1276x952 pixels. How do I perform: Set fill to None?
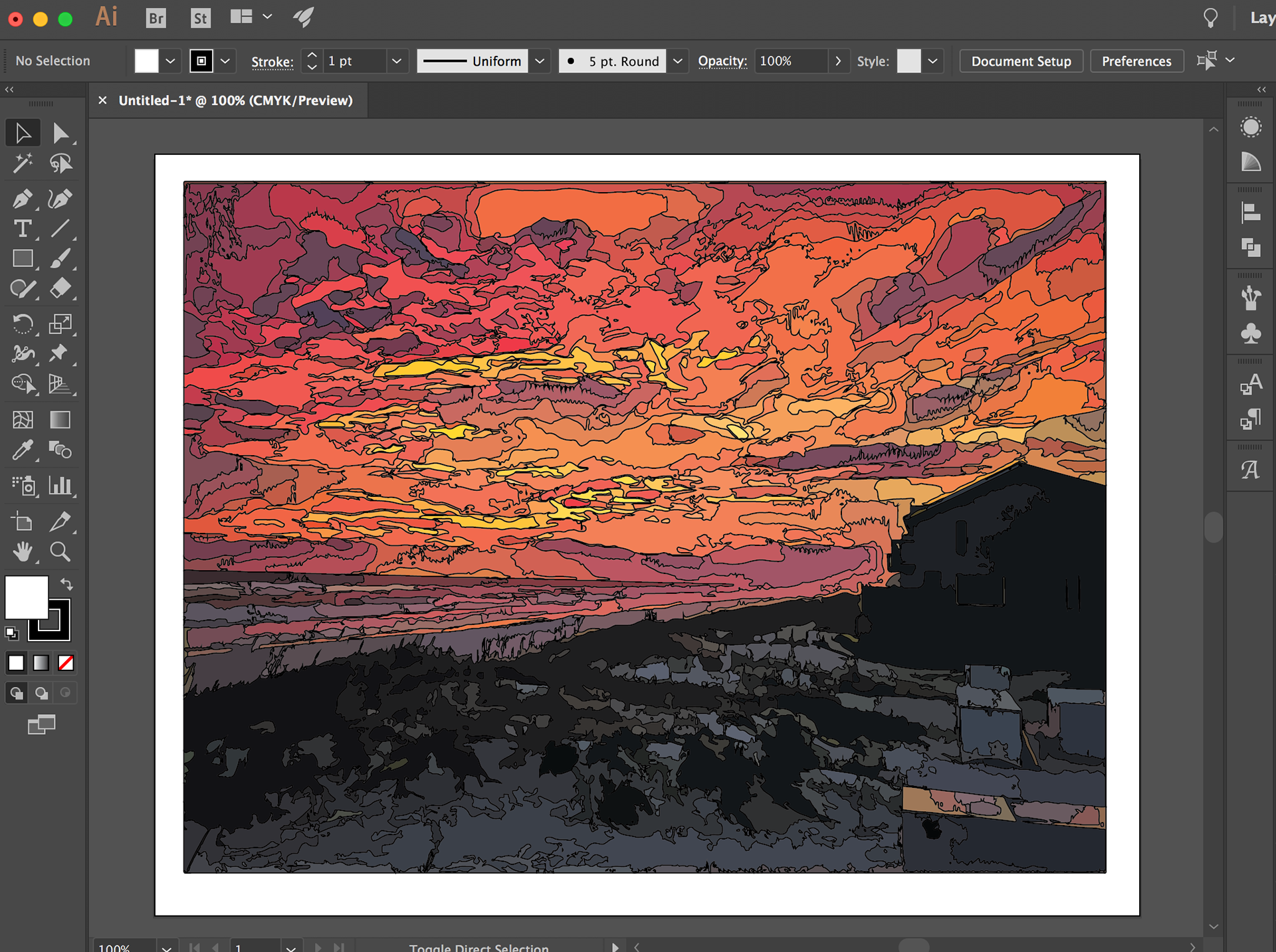point(66,662)
